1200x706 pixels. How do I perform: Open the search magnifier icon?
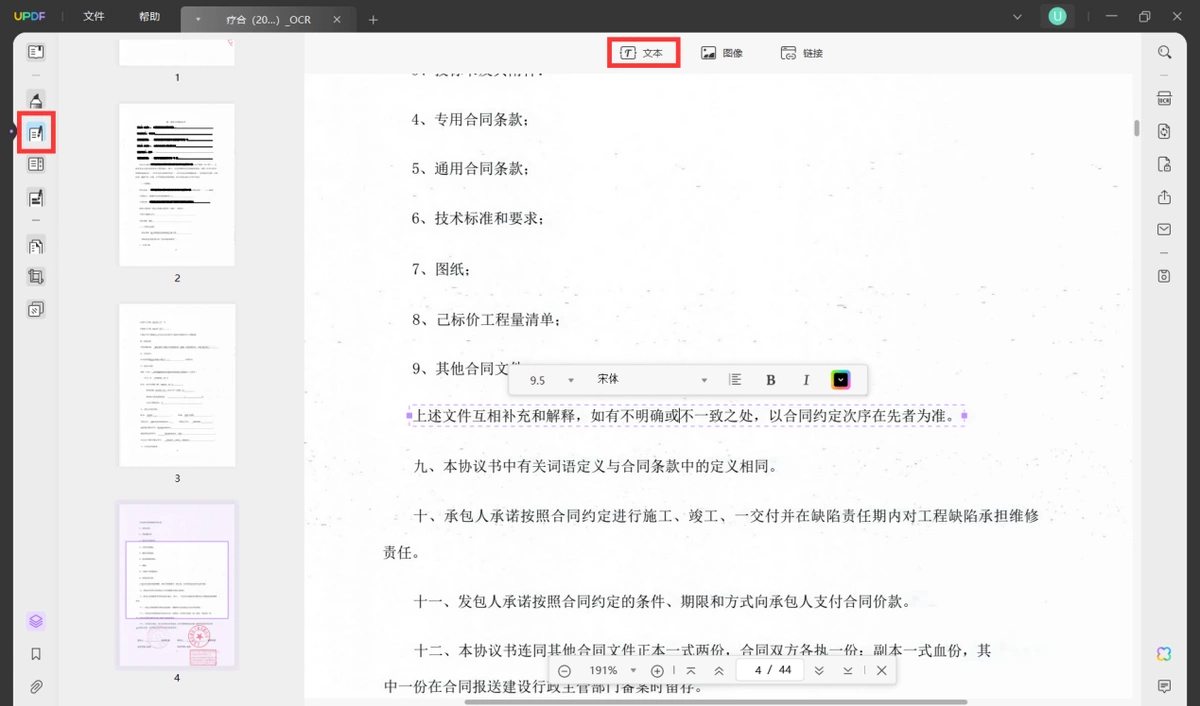click(x=1164, y=52)
